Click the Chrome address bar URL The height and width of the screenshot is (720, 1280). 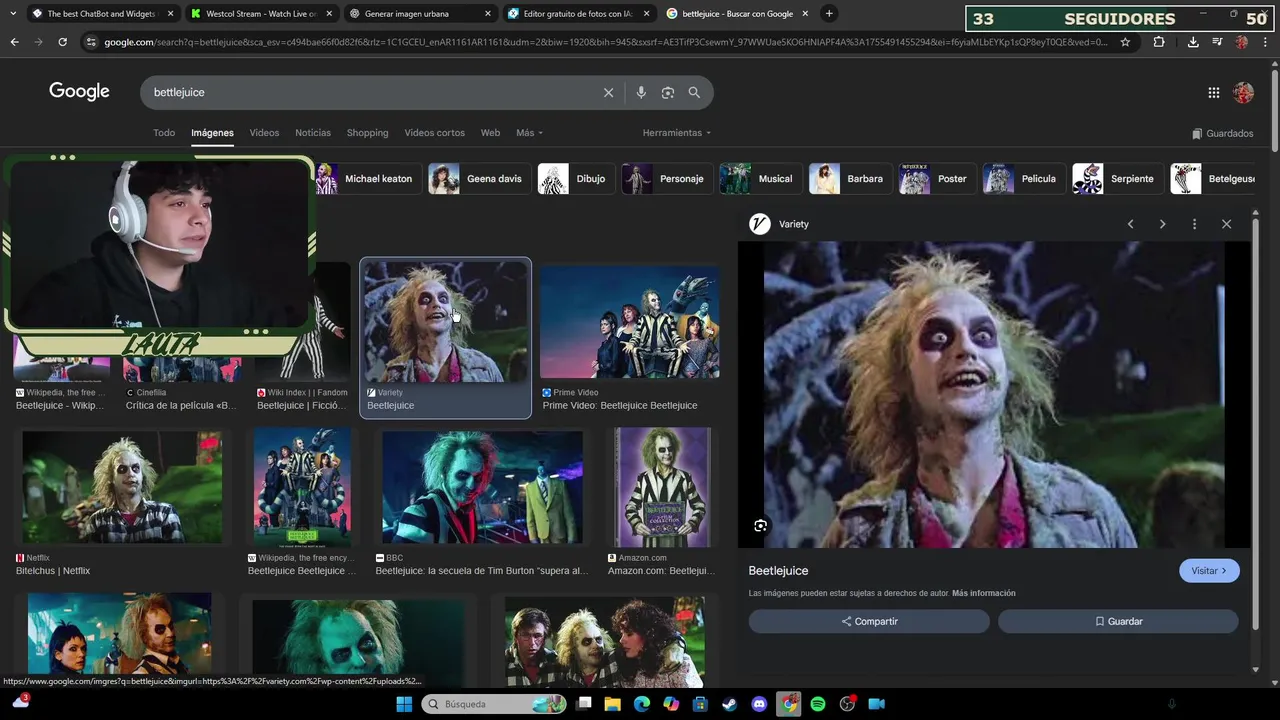coord(605,42)
